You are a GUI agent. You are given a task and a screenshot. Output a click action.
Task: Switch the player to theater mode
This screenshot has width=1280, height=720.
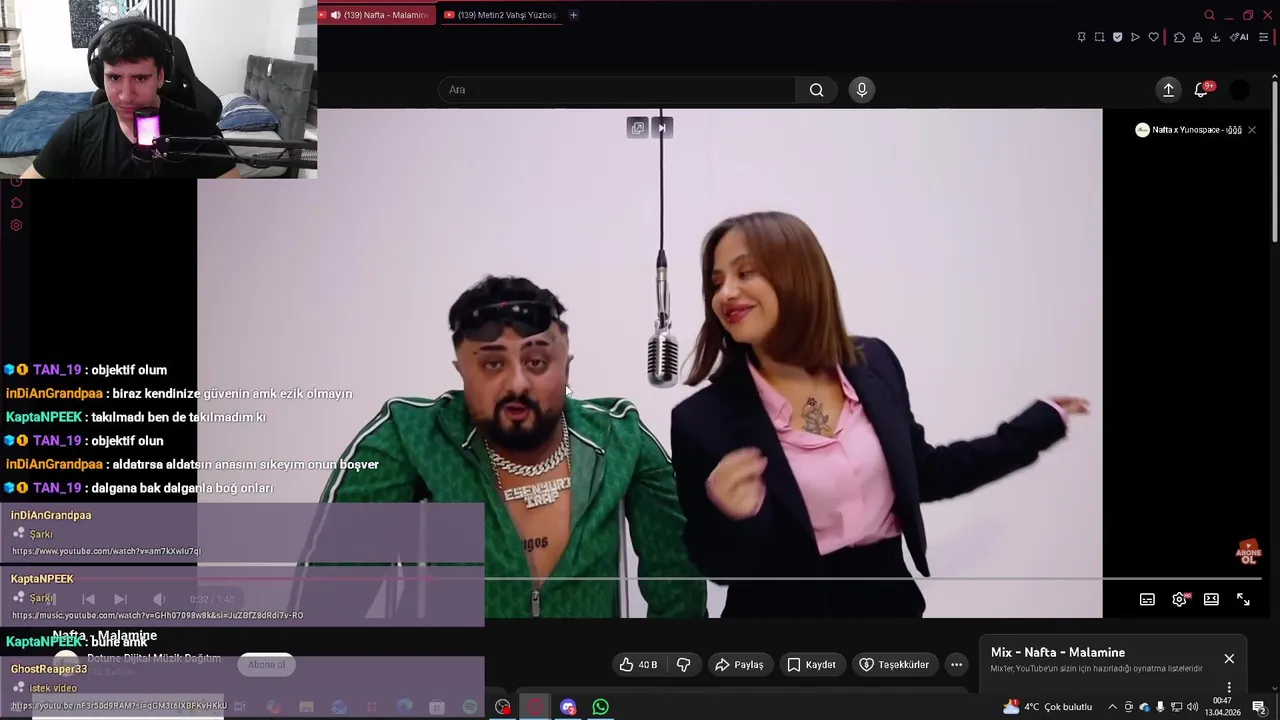tap(1211, 599)
